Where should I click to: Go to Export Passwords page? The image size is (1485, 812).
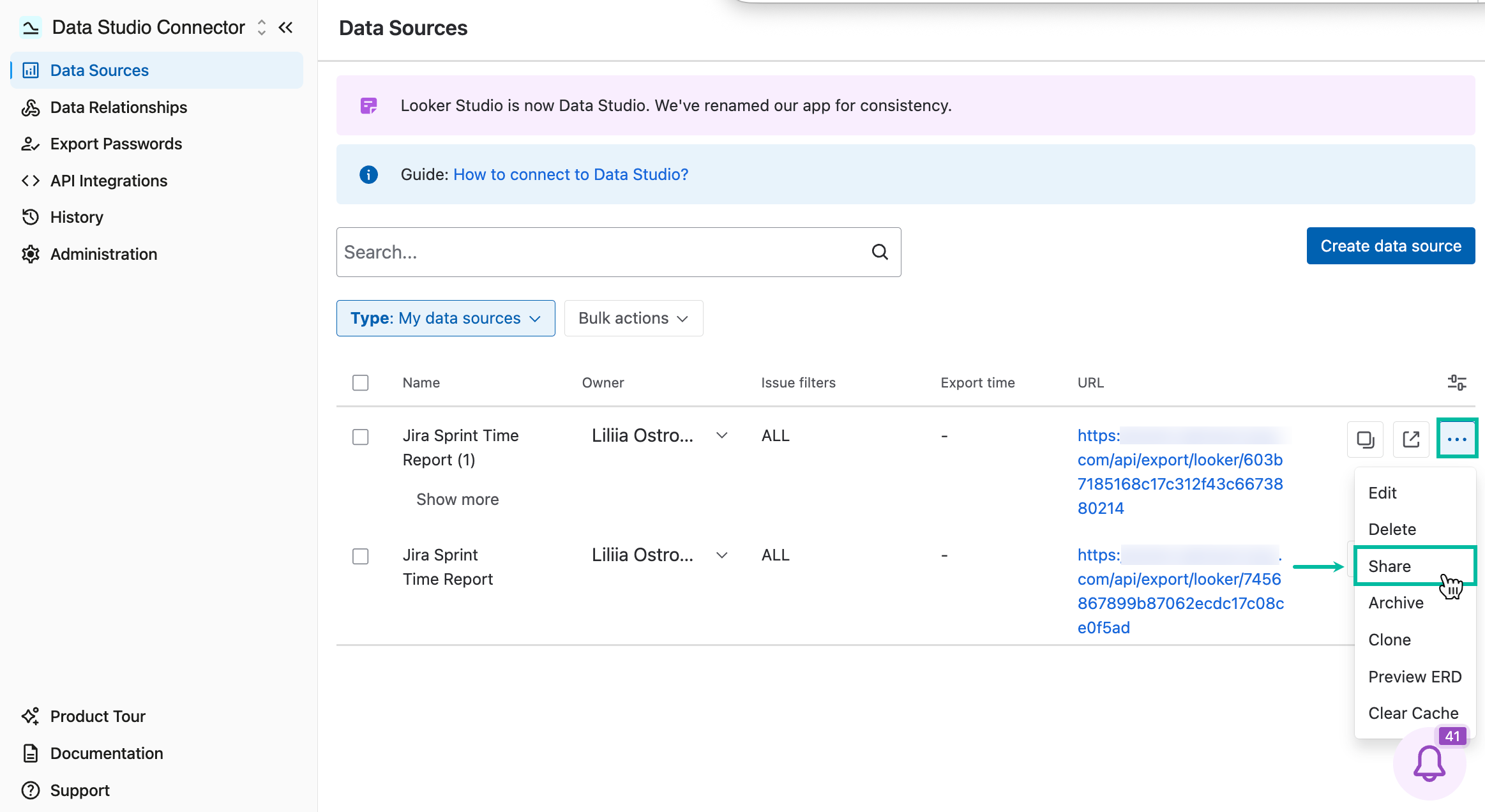click(x=157, y=144)
